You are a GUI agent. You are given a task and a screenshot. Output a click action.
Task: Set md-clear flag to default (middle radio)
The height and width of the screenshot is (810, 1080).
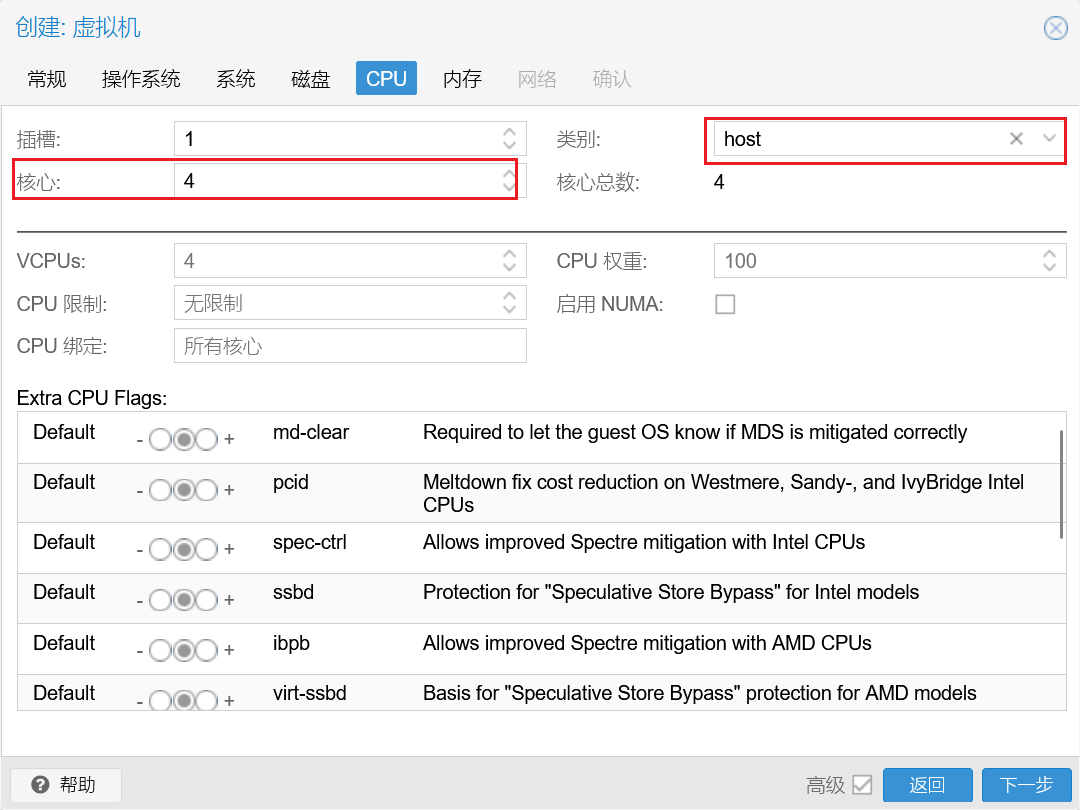click(x=183, y=439)
